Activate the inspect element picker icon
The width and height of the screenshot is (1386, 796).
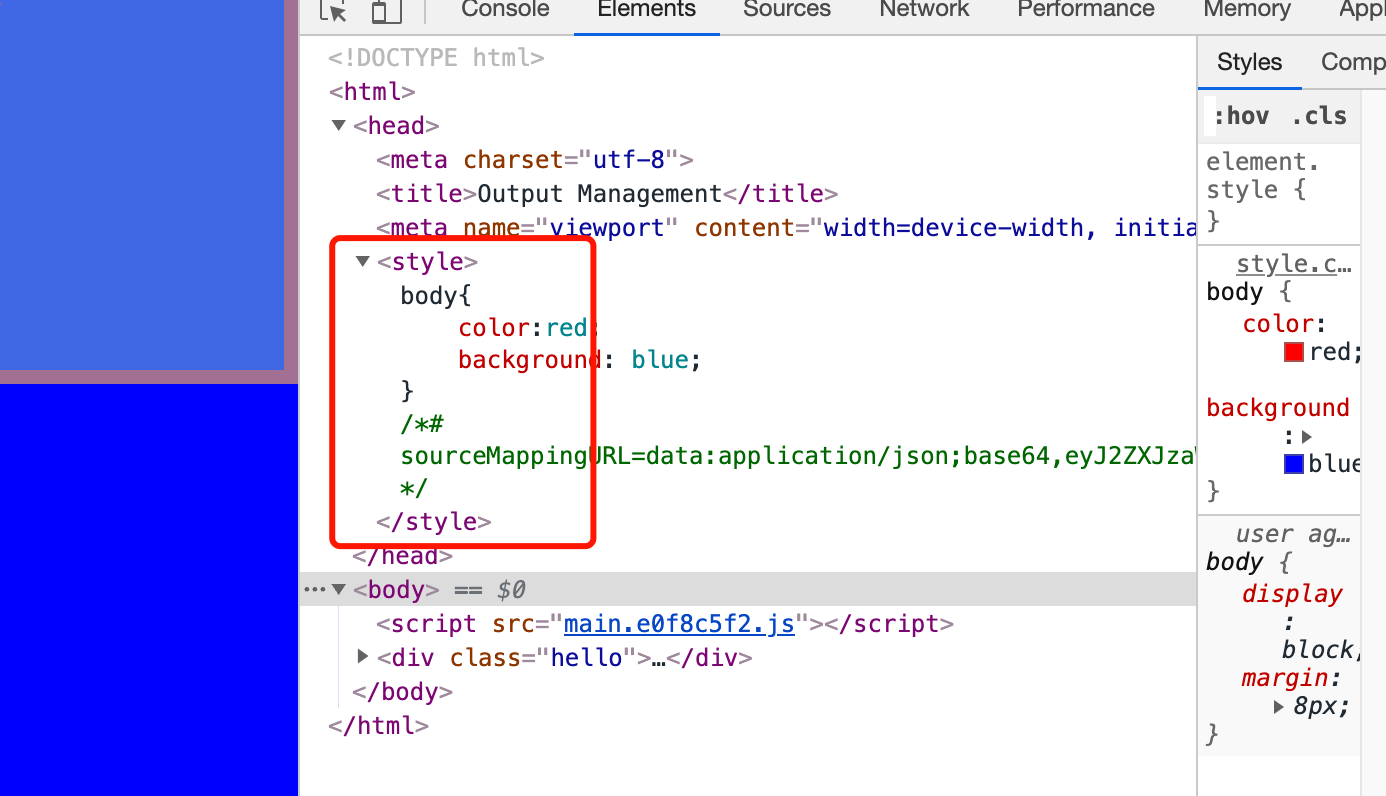click(333, 10)
